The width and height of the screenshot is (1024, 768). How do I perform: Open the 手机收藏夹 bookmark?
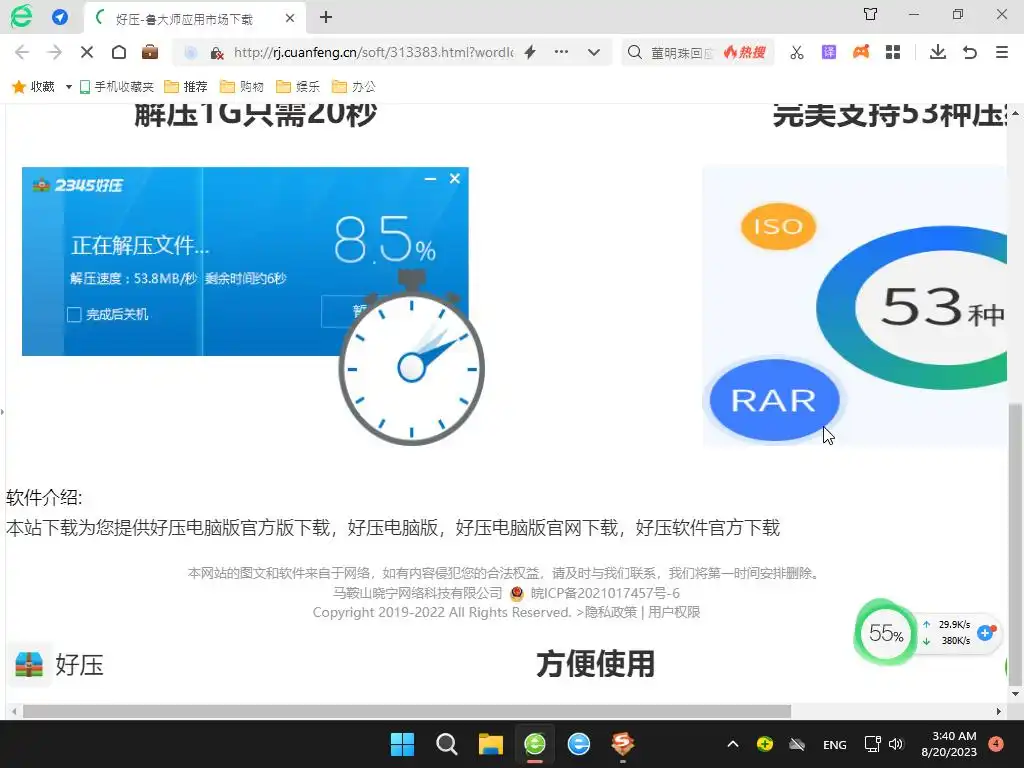(117, 86)
